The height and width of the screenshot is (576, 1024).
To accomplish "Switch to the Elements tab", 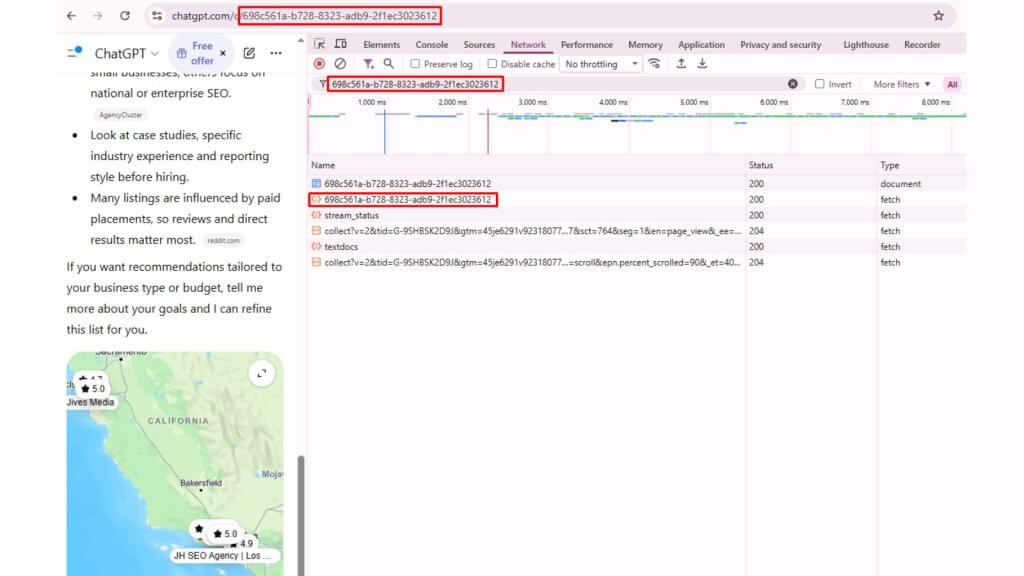I will point(381,44).
